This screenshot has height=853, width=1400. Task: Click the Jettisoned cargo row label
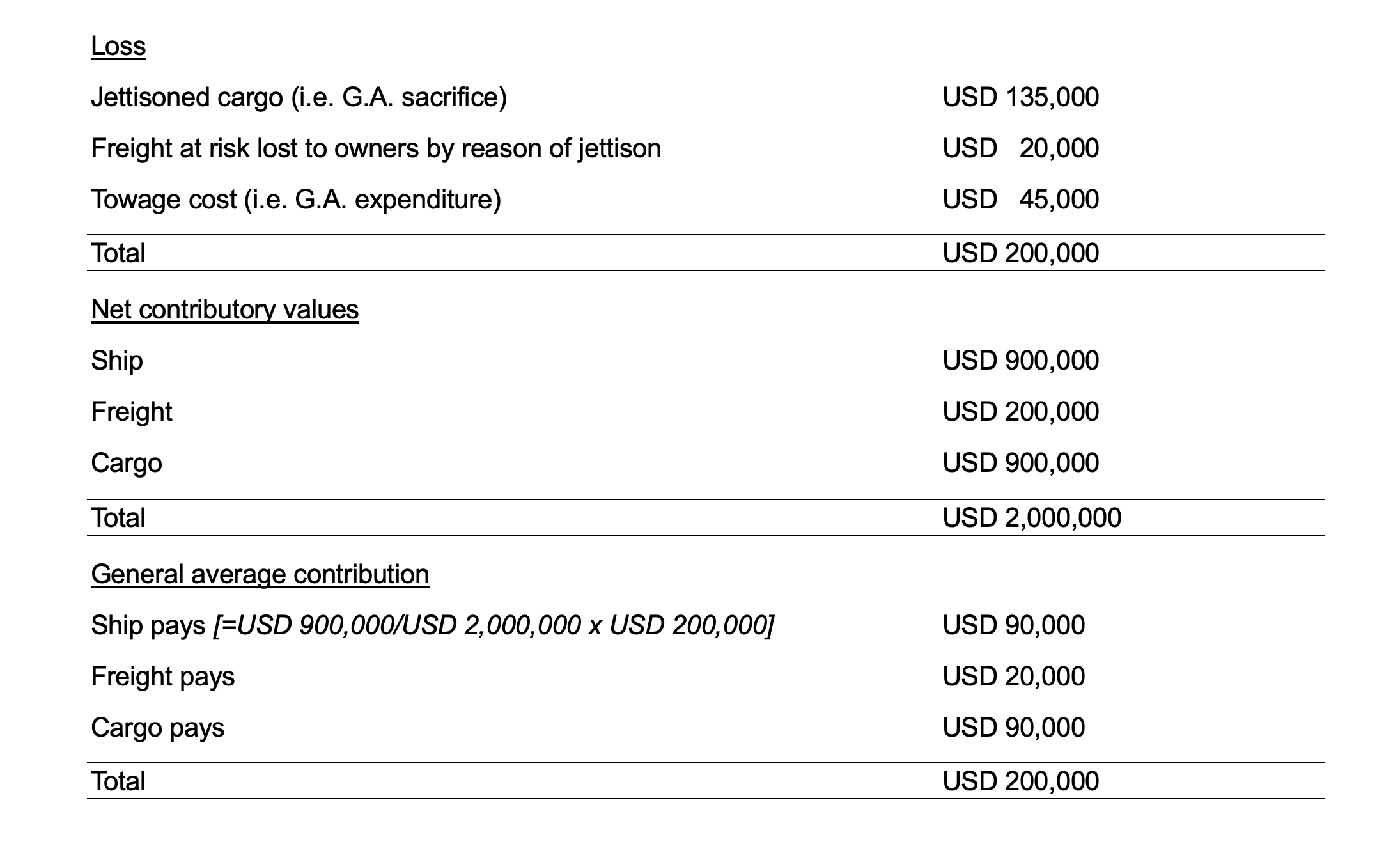click(299, 98)
